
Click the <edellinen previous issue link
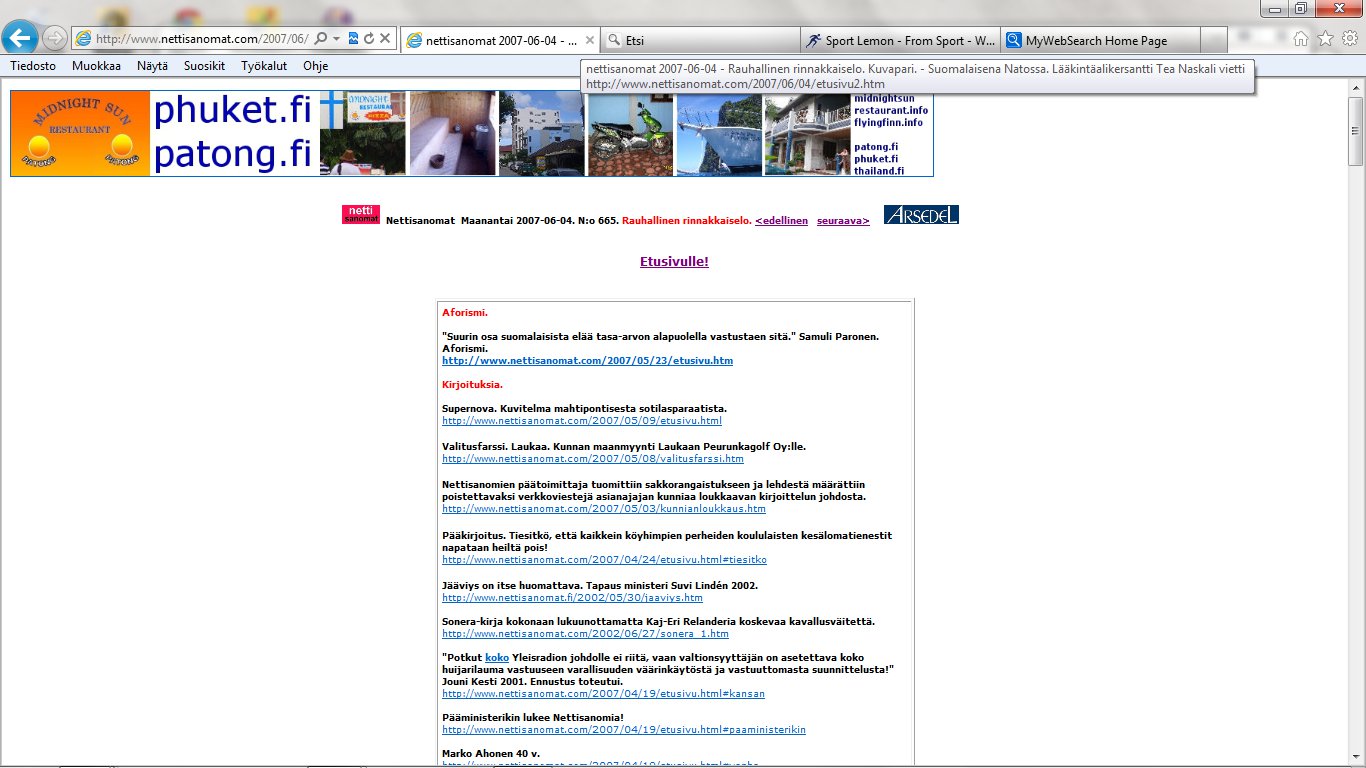point(781,221)
